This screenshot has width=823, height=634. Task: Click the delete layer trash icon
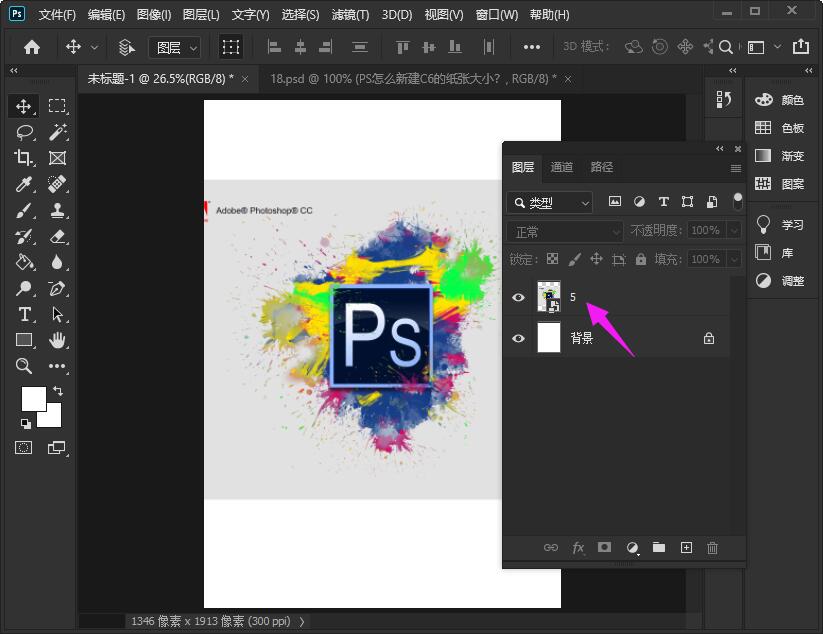pos(713,548)
